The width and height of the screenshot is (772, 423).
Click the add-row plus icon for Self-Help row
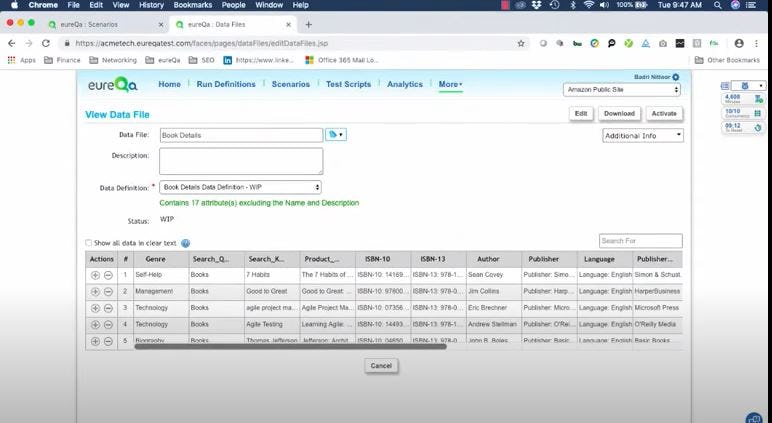coord(96,275)
